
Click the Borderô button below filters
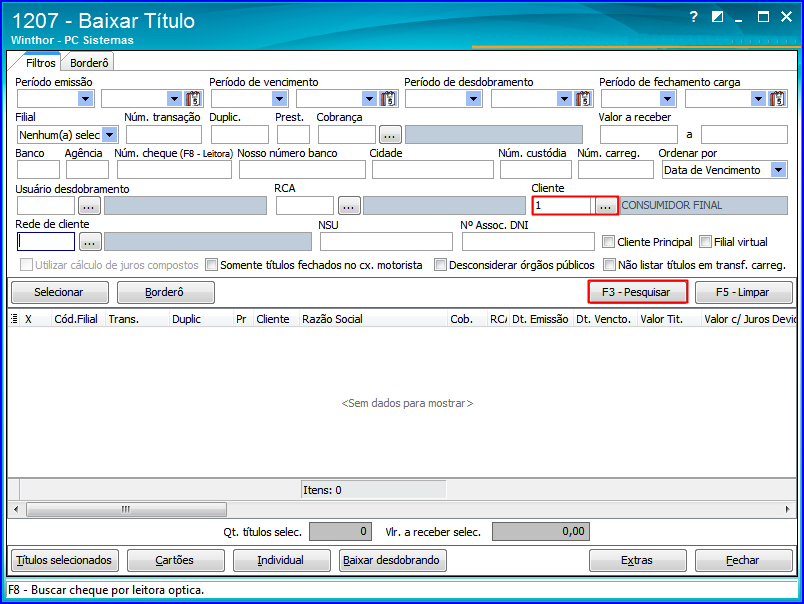pyautogui.click(x=166, y=292)
